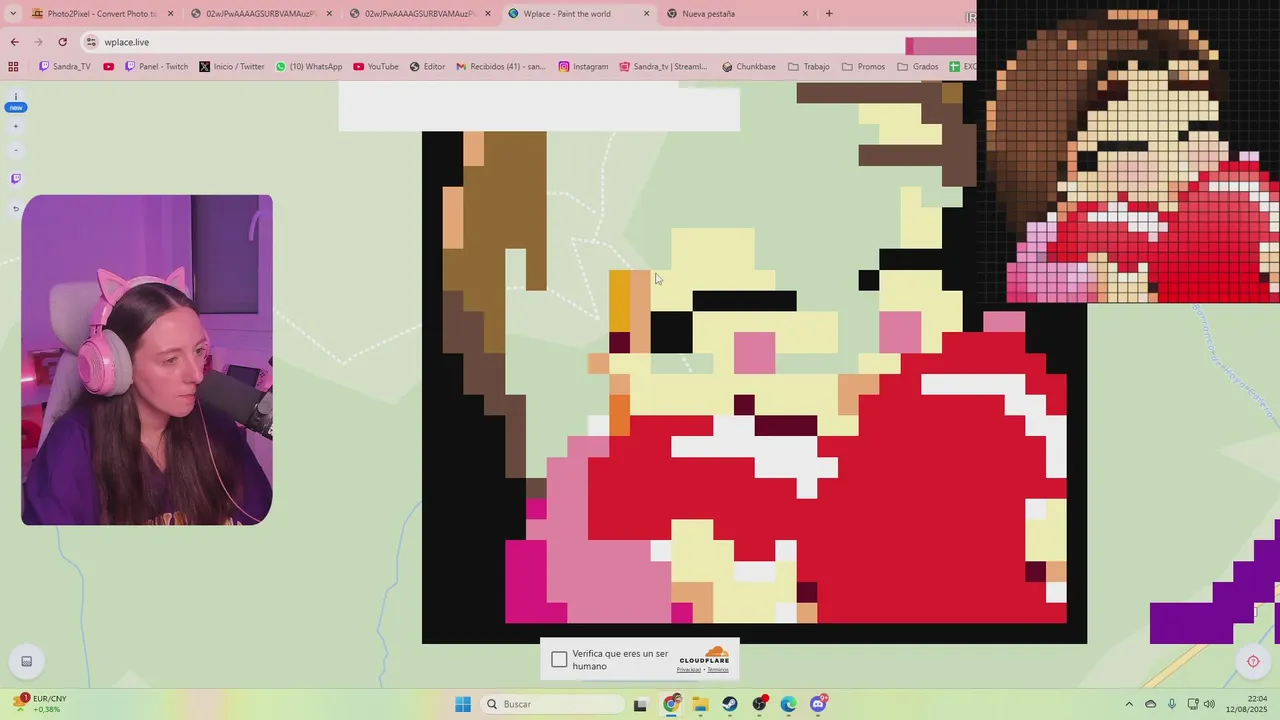Viewport: 1280px width, 720px height.
Task: Open the Inicio / Twitter bookmark
Action: (x=232, y=67)
